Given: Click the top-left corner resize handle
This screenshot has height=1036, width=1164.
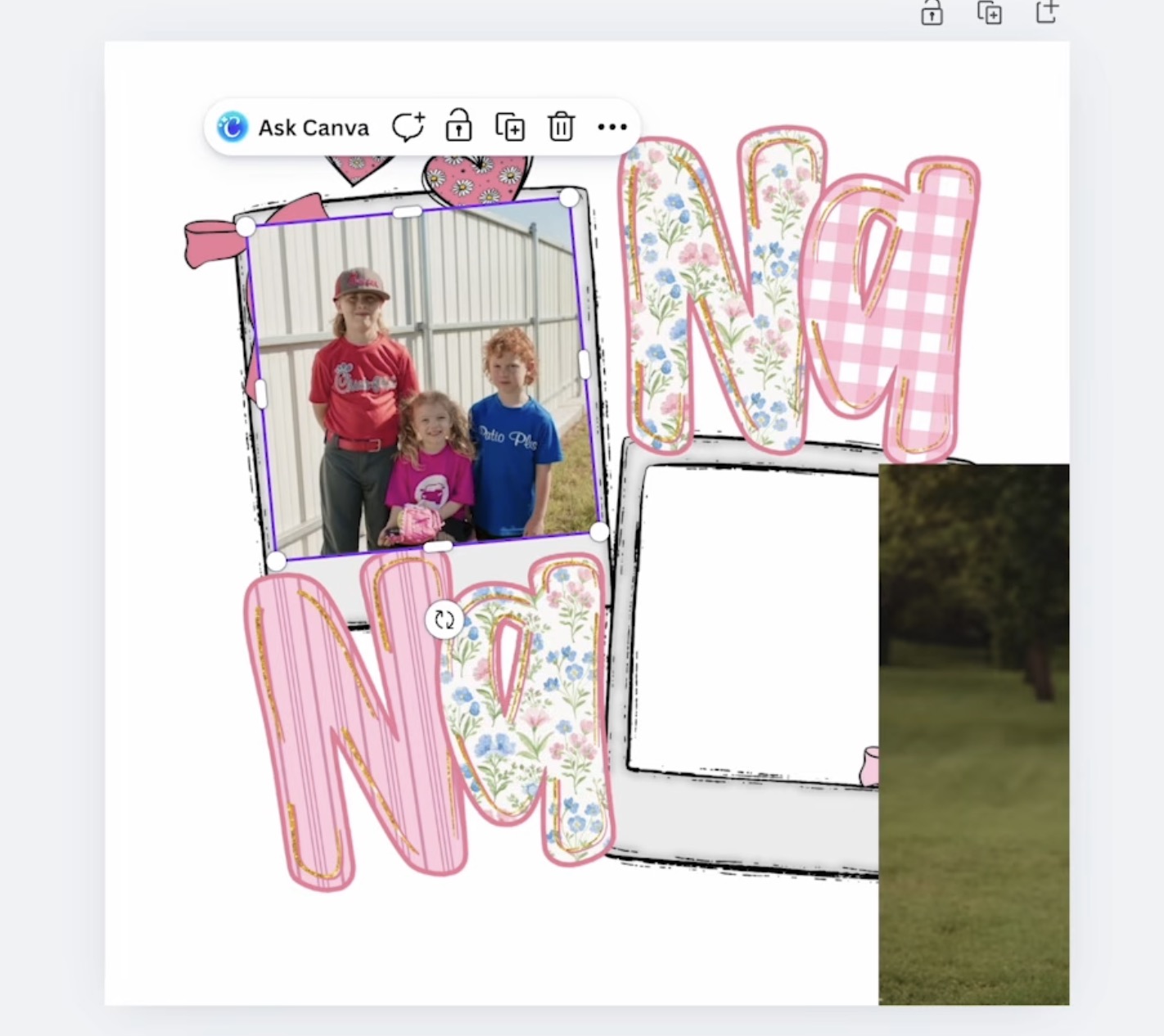Looking at the screenshot, I should [x=246, y=227].
